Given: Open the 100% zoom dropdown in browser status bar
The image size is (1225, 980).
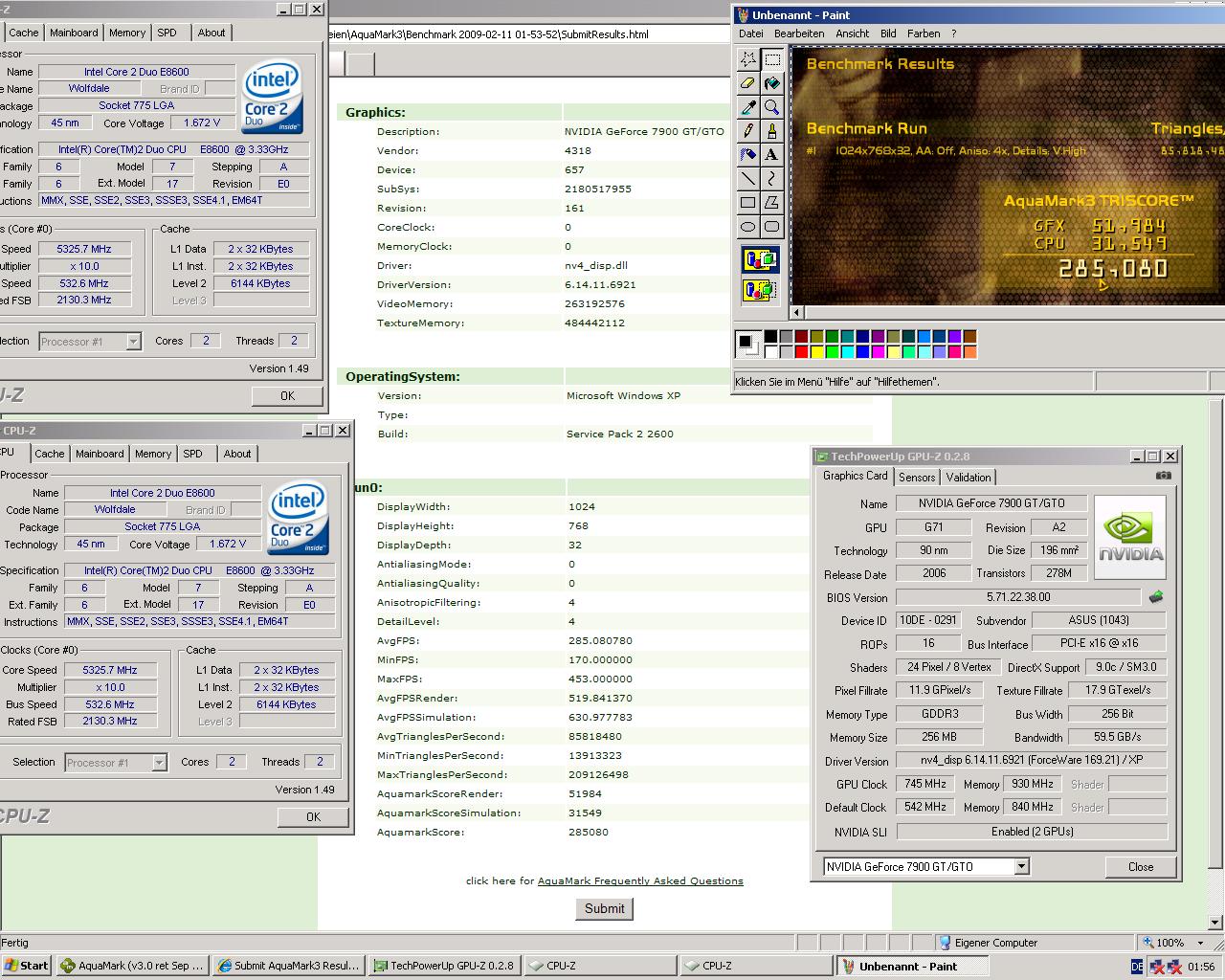Looking at the screenshot, I should pos(1199,943).
